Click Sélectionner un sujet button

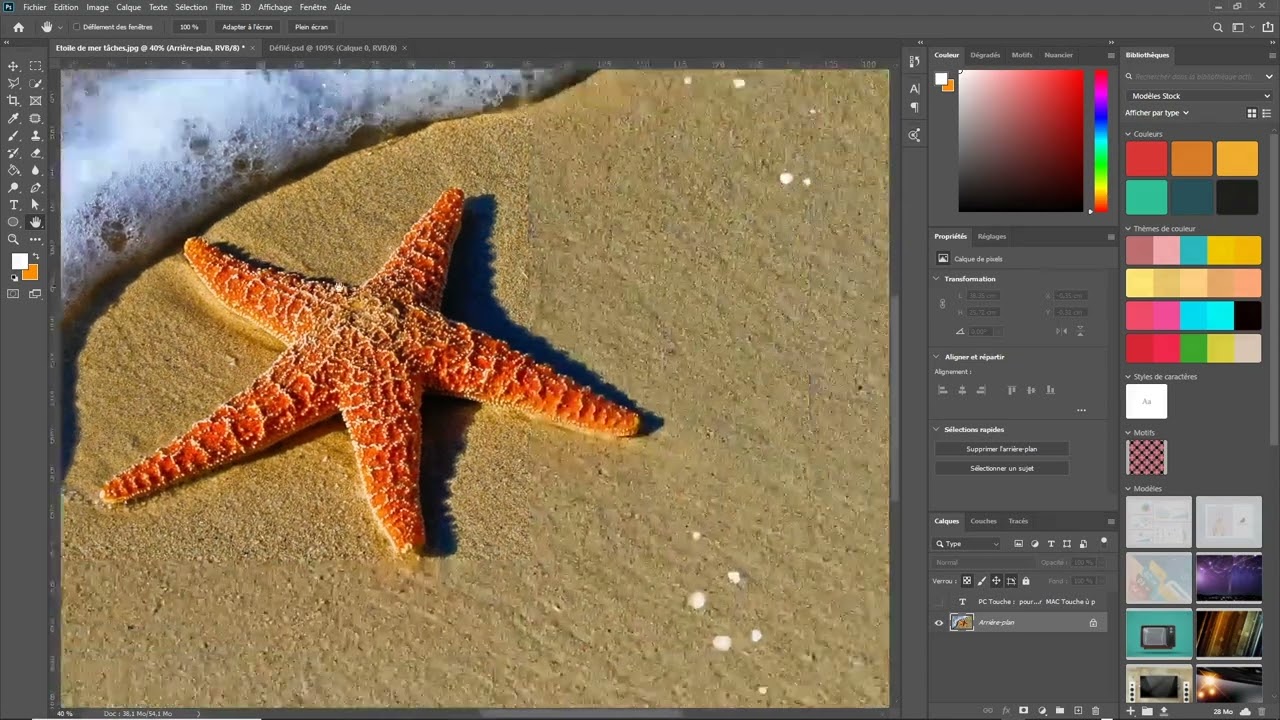tap(1002, 468)
